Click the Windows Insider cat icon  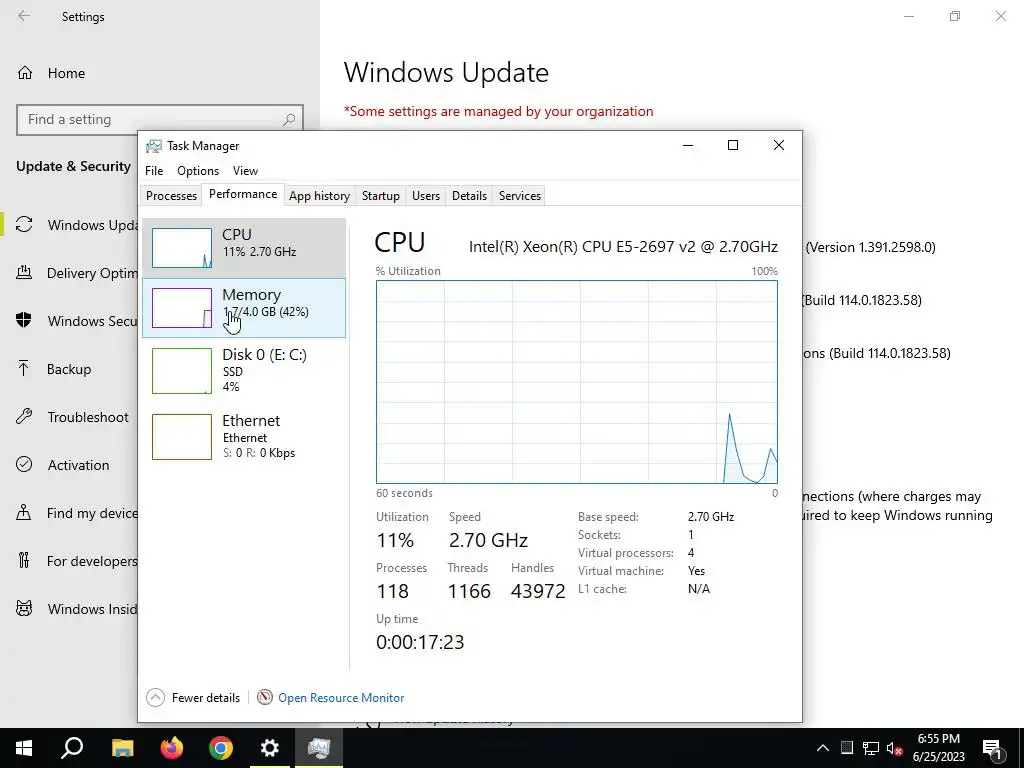[24, 609]
